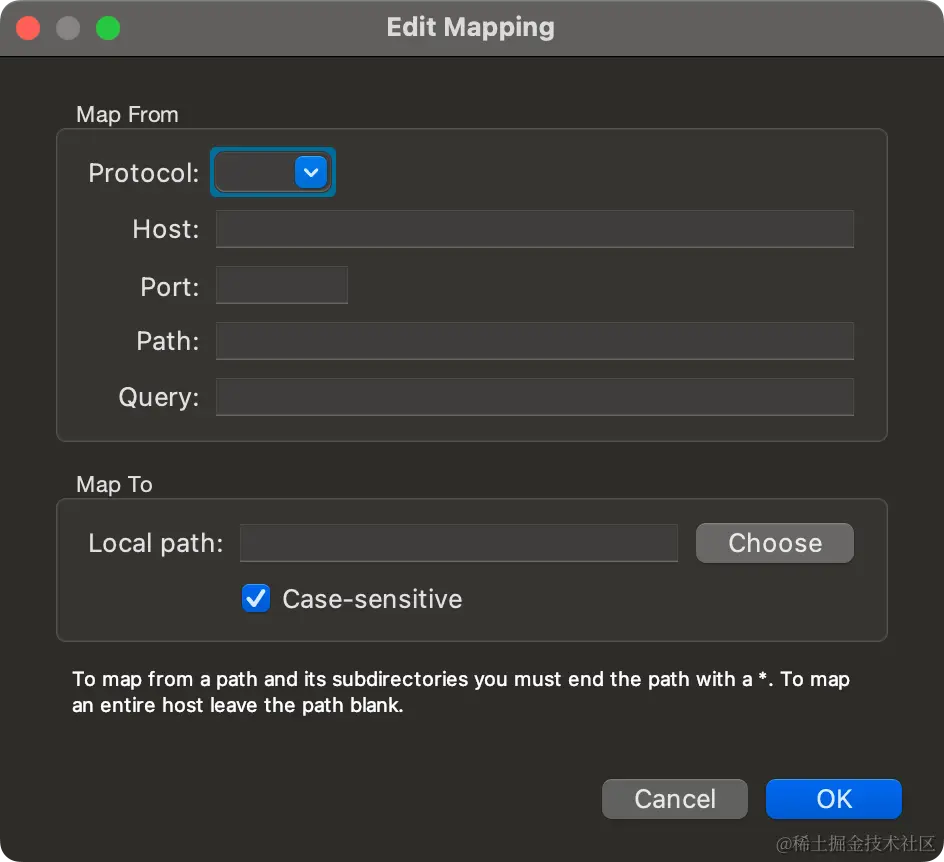Click the Path input field
Screen dimensions: 944x862
(x=535, y=341)
